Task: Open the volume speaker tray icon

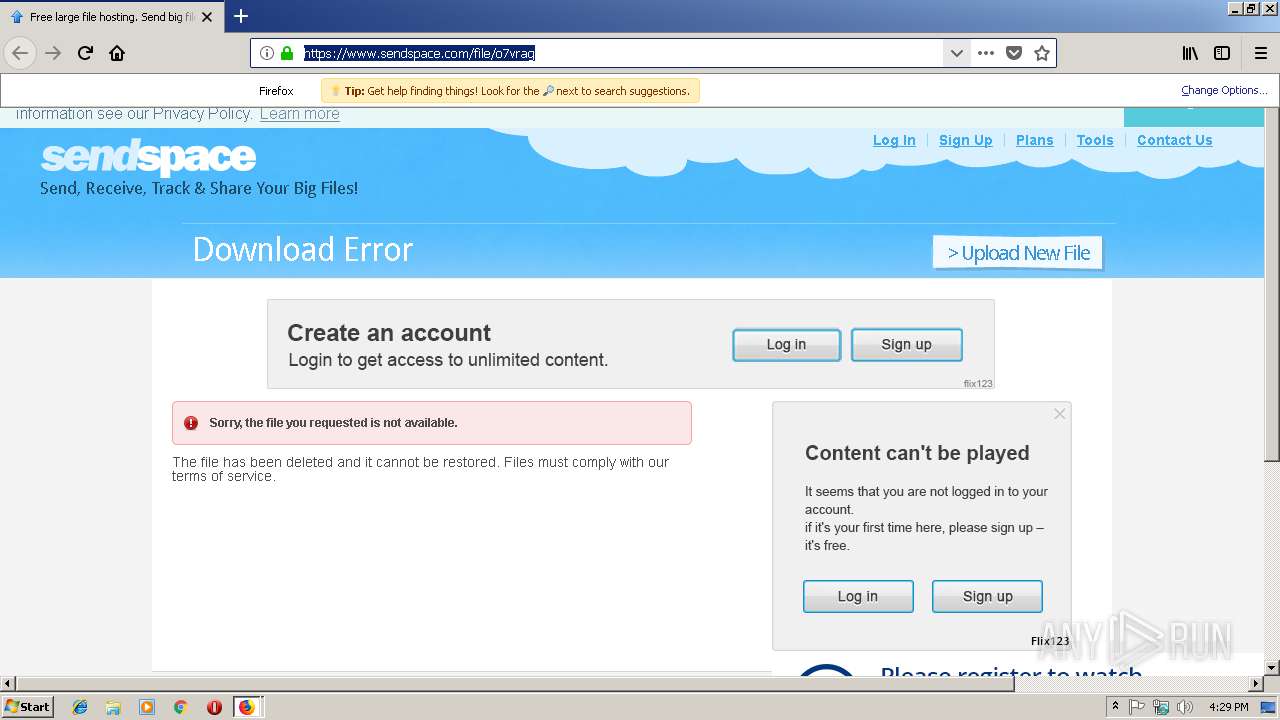Action: click(1185, 707)
